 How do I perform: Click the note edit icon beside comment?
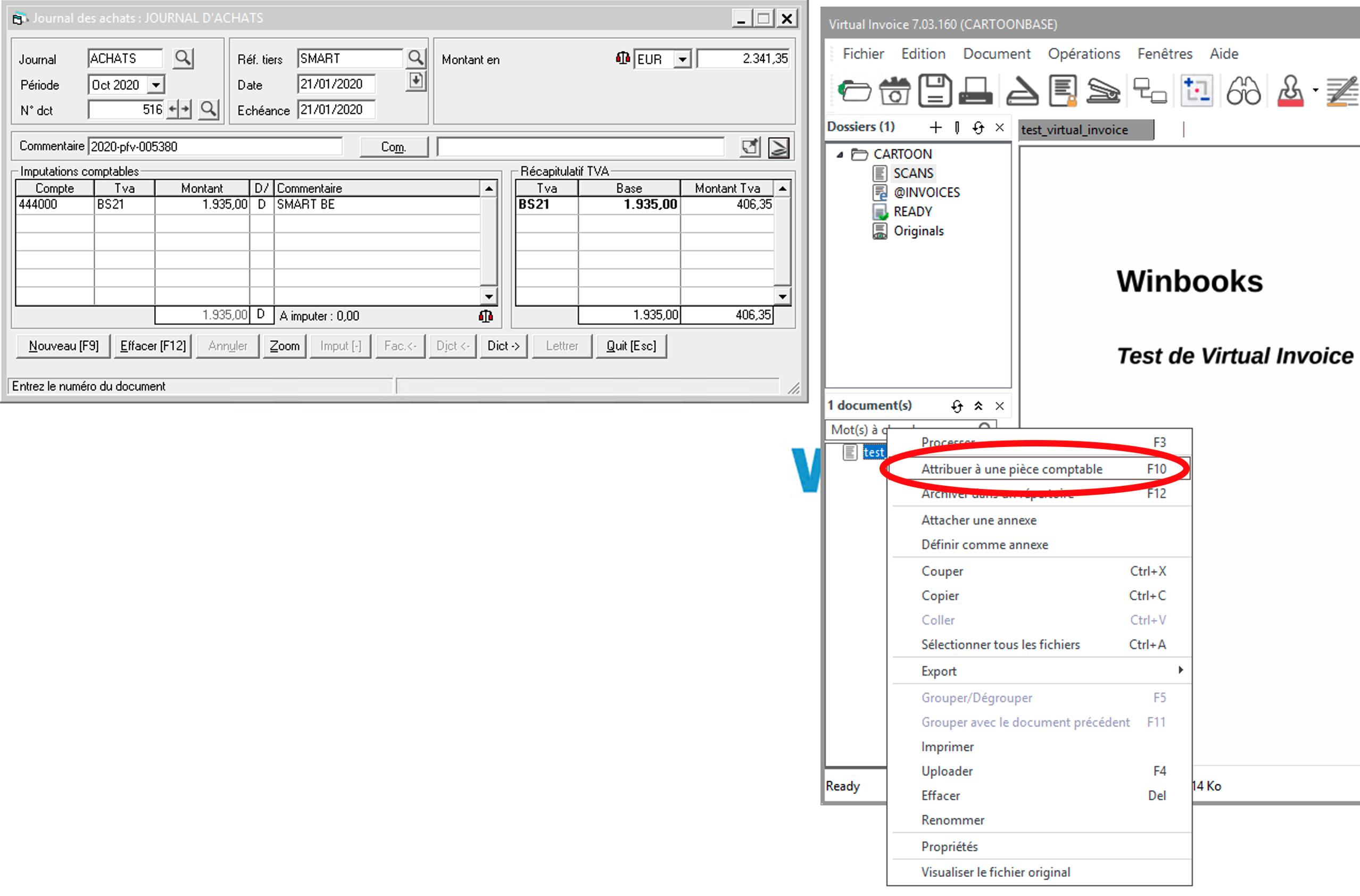point(750,147)
